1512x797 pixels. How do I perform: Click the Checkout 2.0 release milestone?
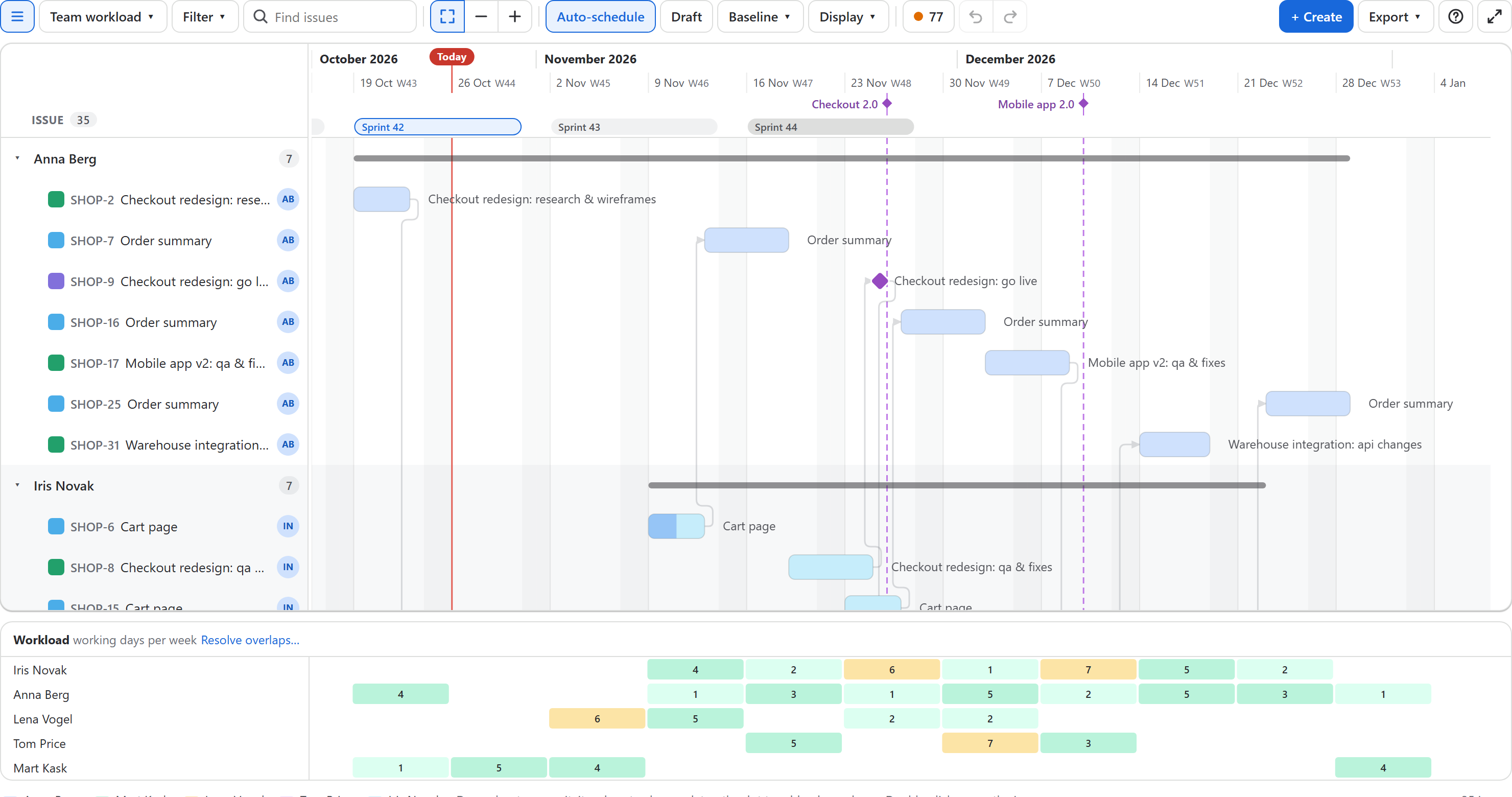click(x=887, y=104)
